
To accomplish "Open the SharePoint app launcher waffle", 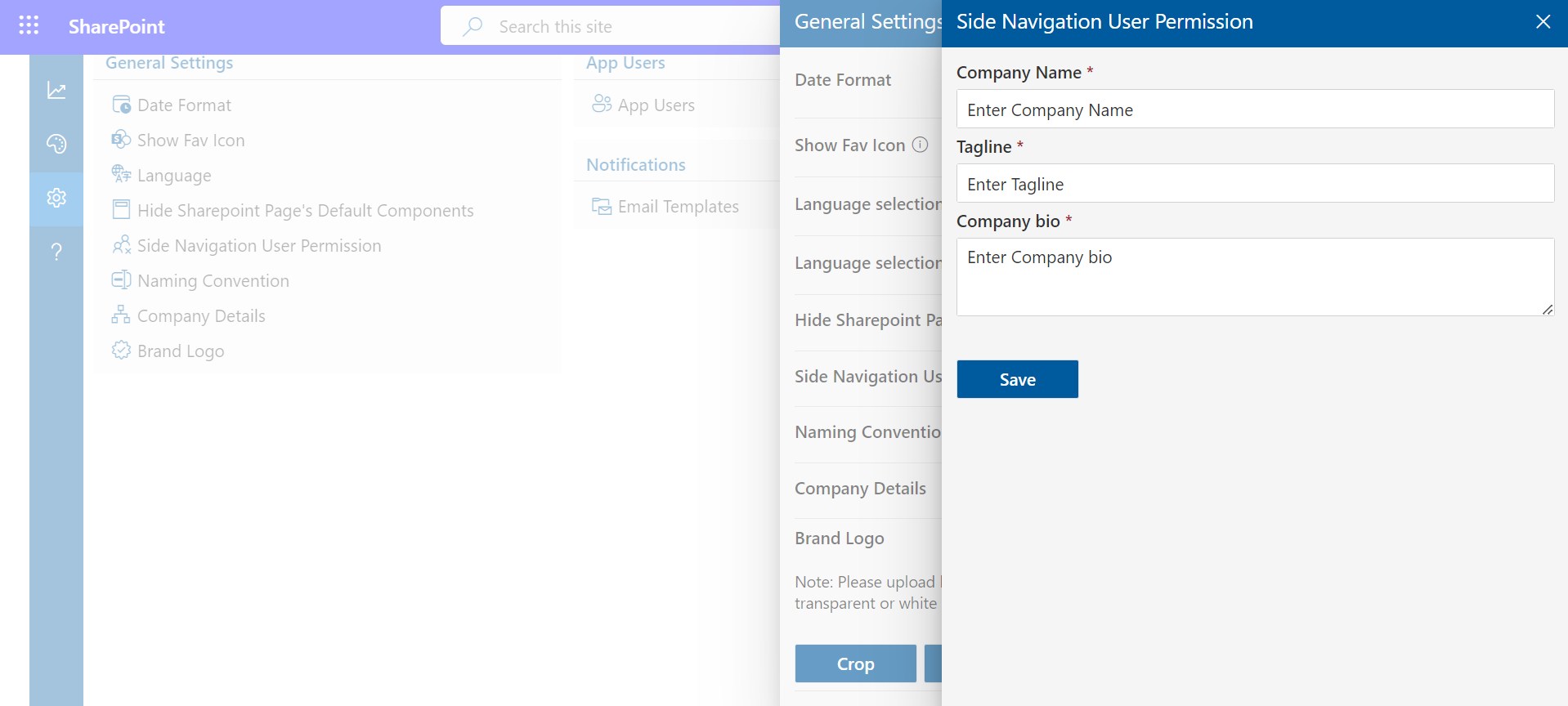I will tap(29, 25).
